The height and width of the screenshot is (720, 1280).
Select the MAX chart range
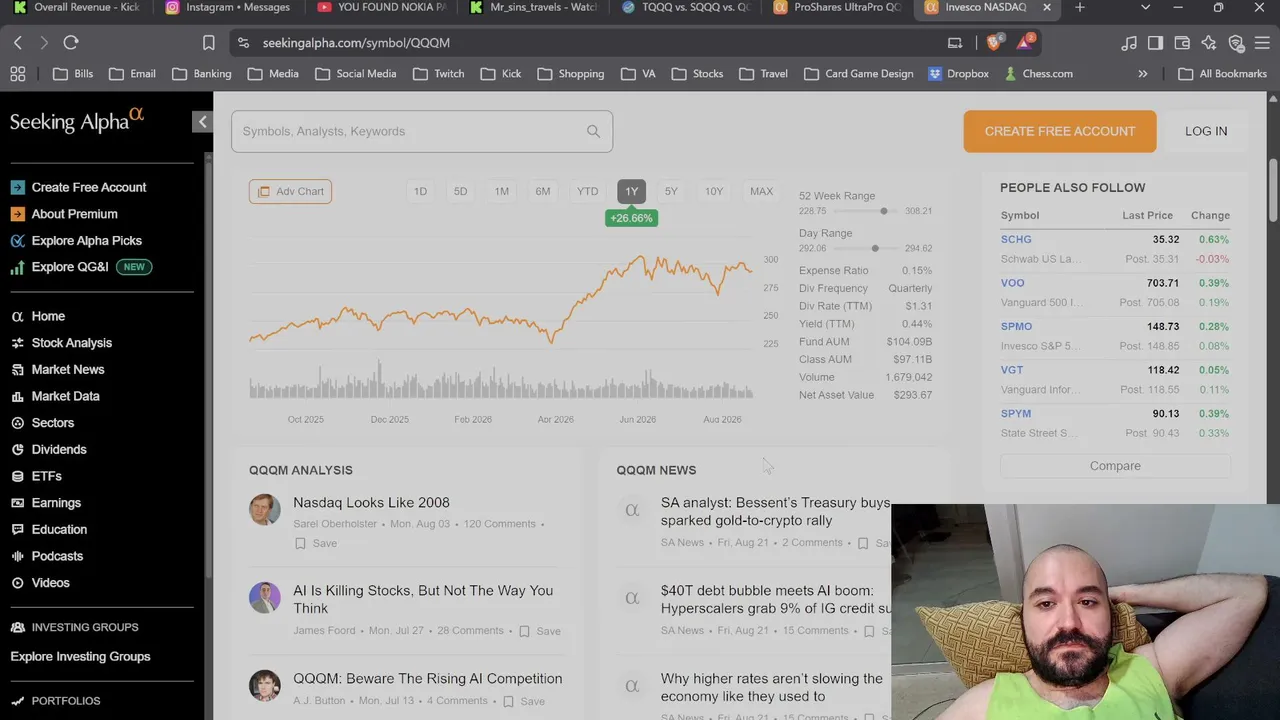[761, 191]
